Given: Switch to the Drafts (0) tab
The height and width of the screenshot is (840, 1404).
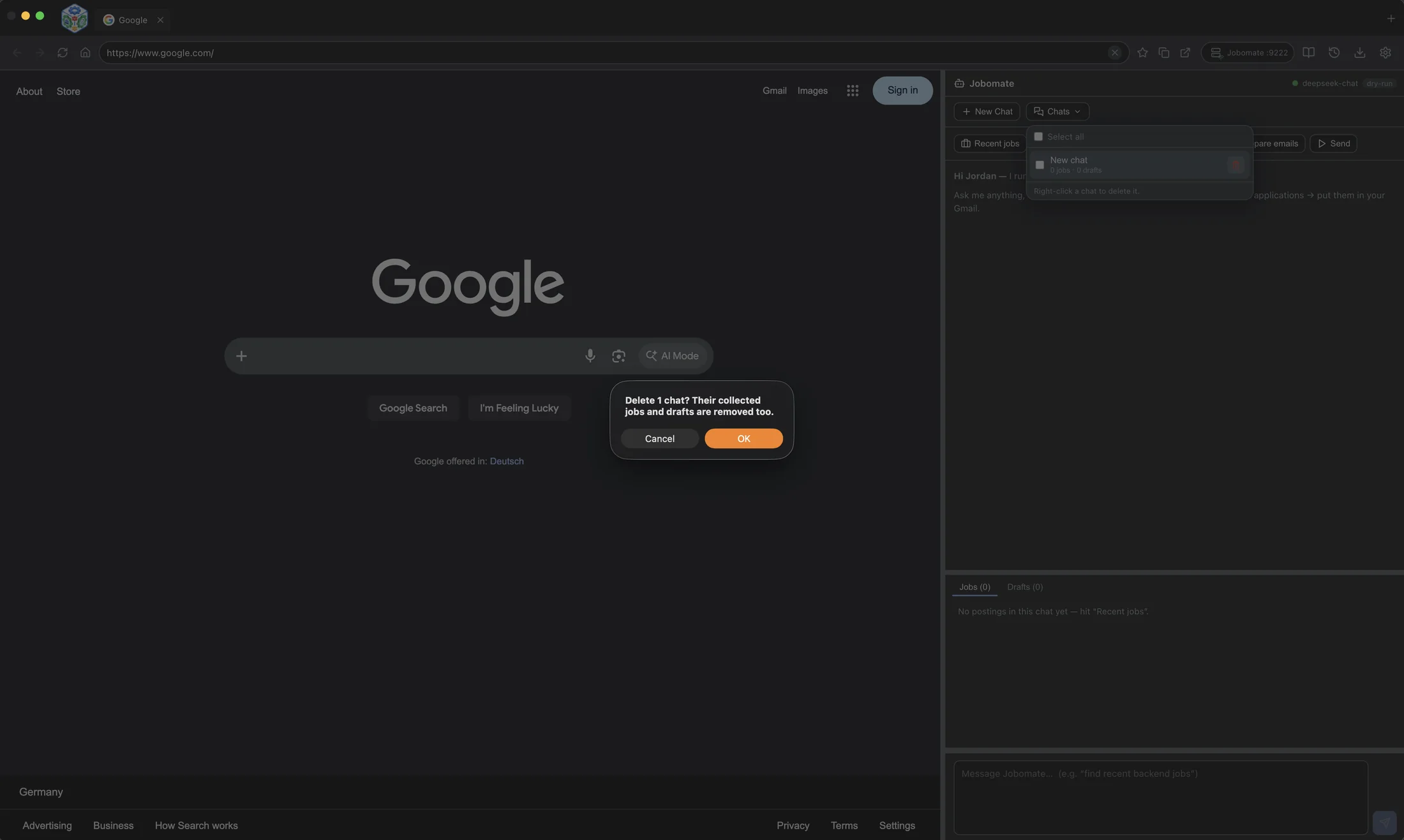Looking at the screenshot, I should click(x=1025, y=587).
